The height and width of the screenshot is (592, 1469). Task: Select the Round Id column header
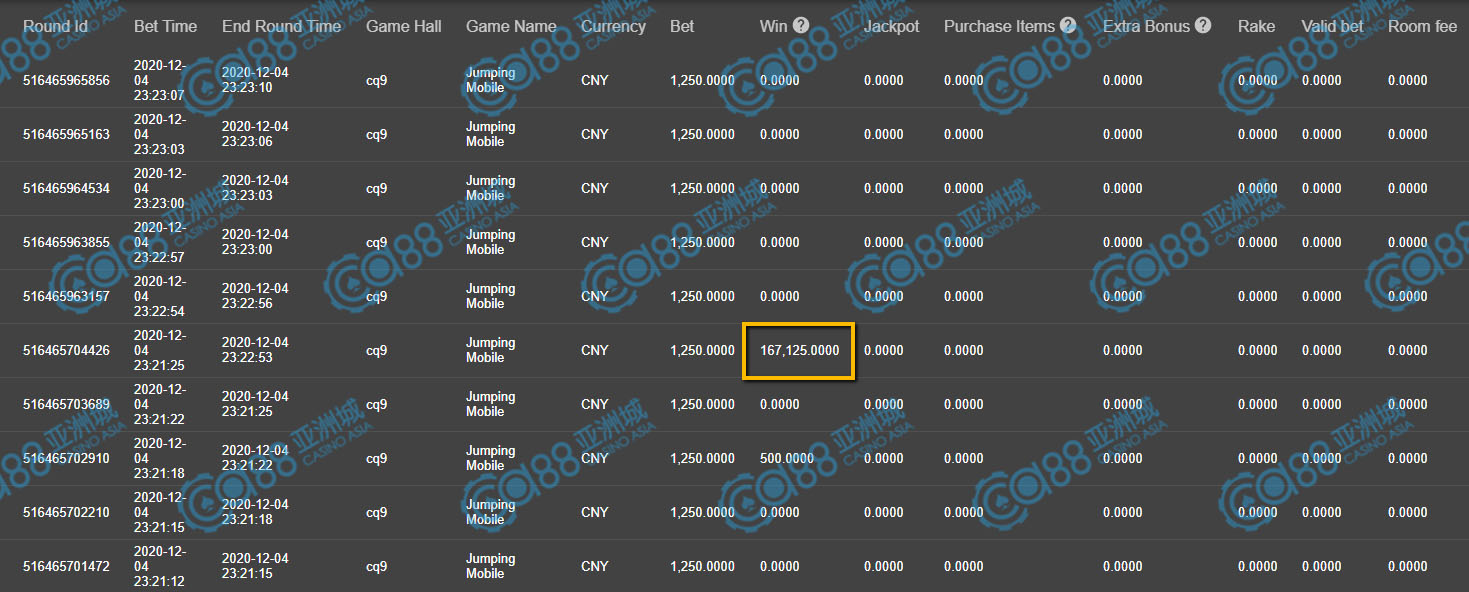coord(62,26)
